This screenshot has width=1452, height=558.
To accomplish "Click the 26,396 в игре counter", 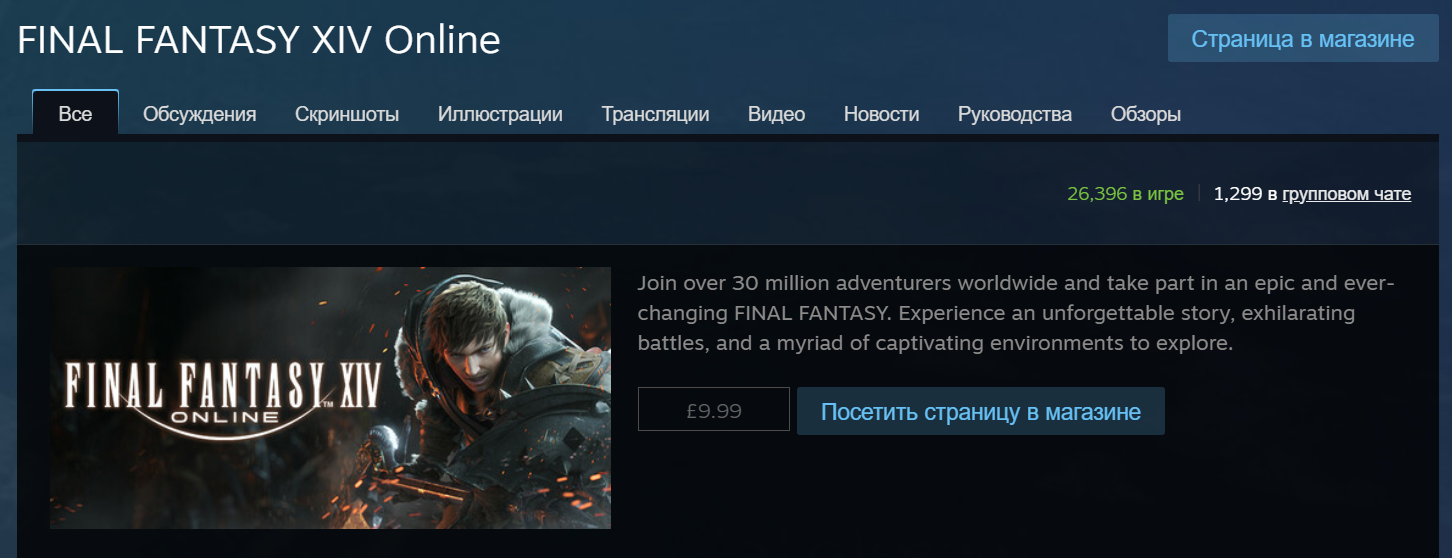I will [1125, 194].
